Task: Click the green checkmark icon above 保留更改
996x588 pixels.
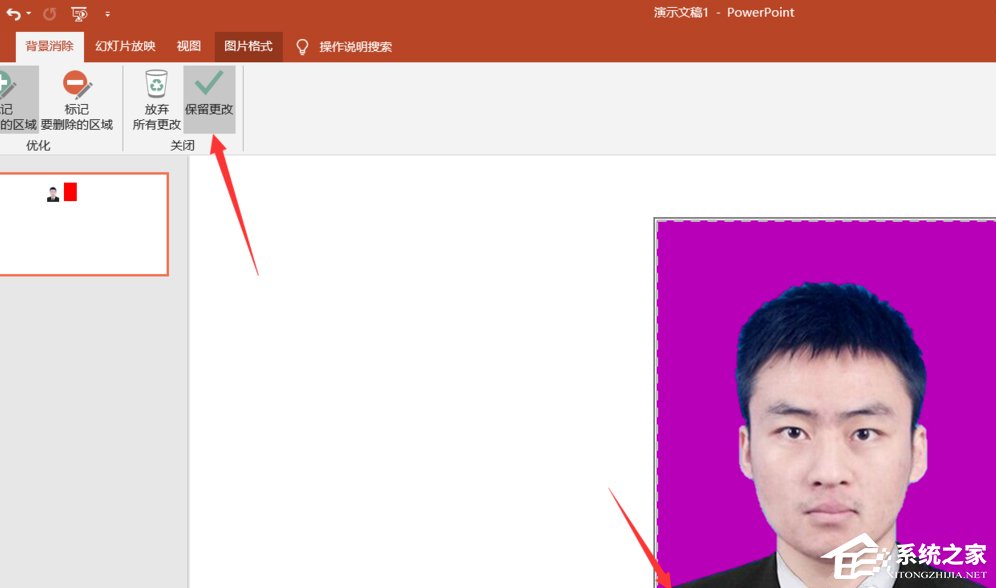Action: [x=208, y=82]
